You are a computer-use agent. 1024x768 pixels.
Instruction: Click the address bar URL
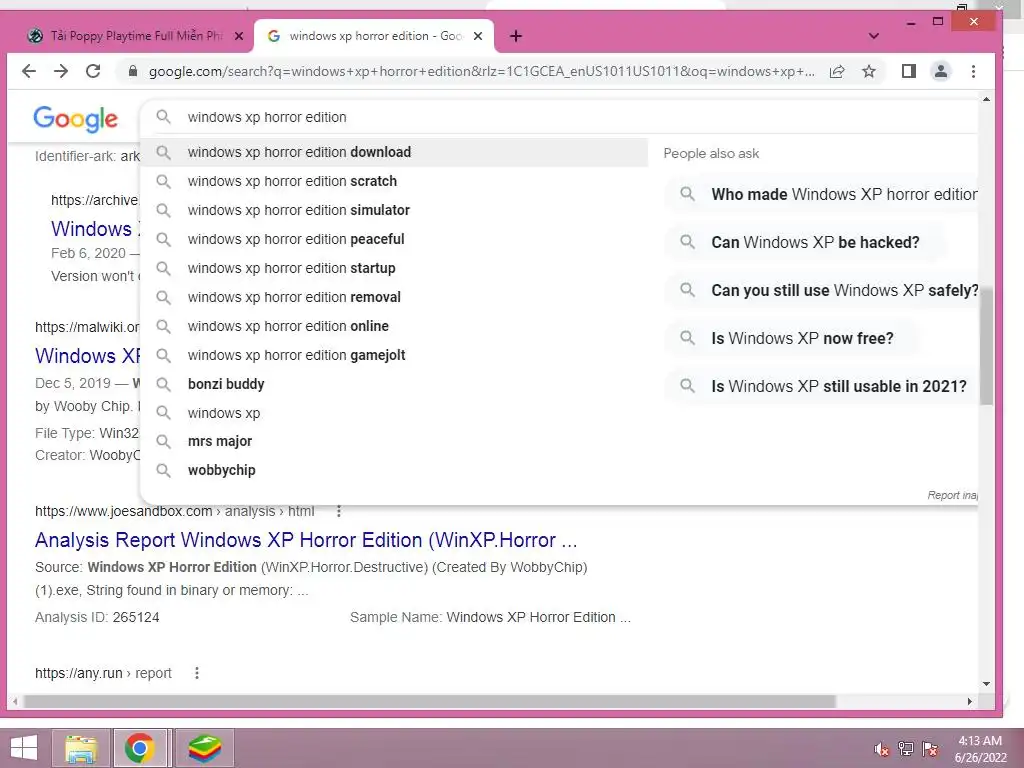[x=481, y=71]
